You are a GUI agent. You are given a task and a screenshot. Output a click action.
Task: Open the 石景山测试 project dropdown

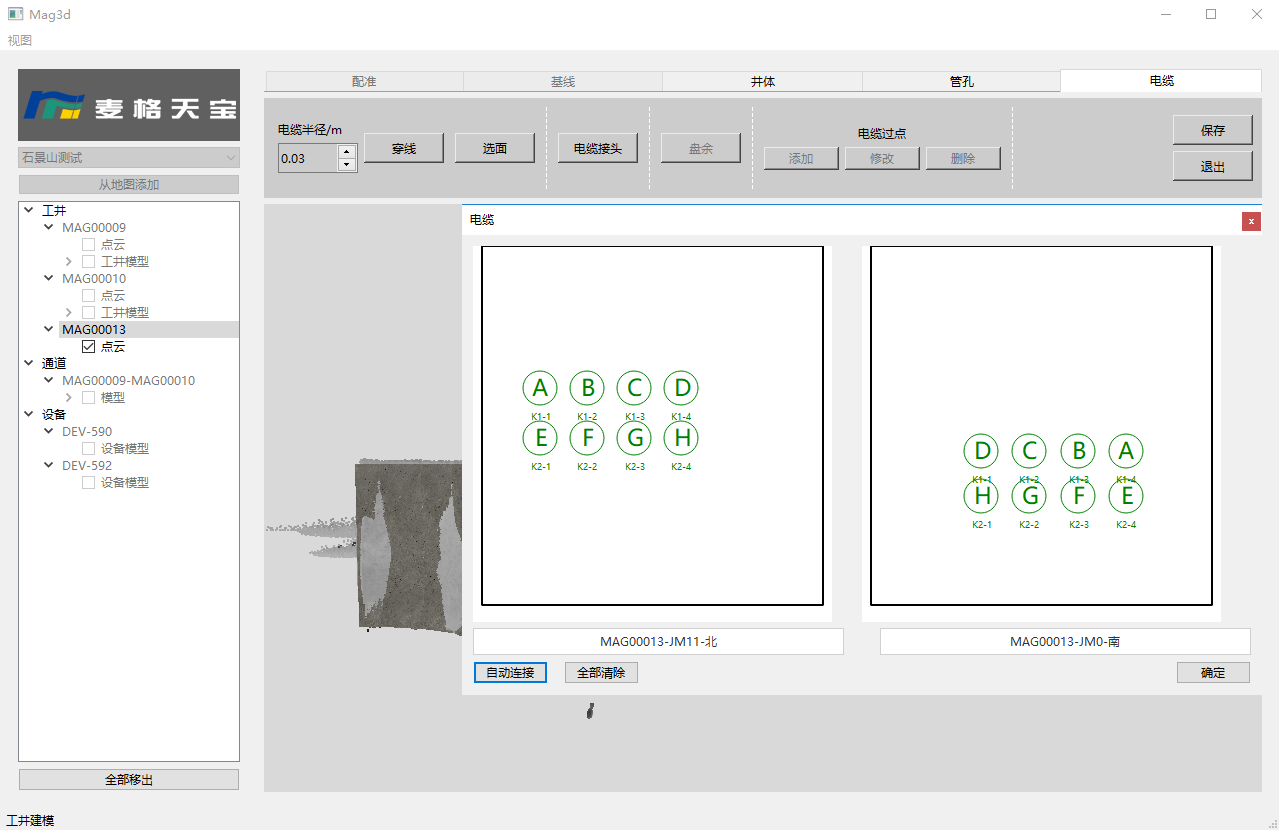pos(129,158)
